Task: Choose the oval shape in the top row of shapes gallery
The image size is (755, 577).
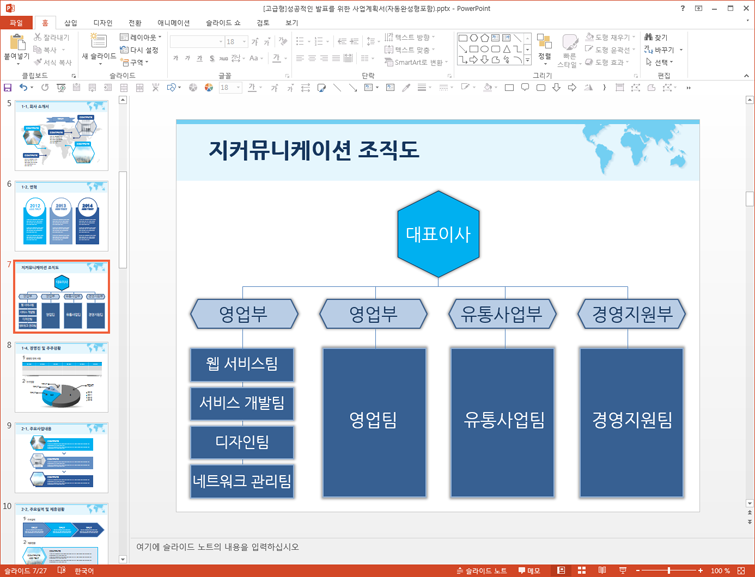Action: [x=474, y=38]
